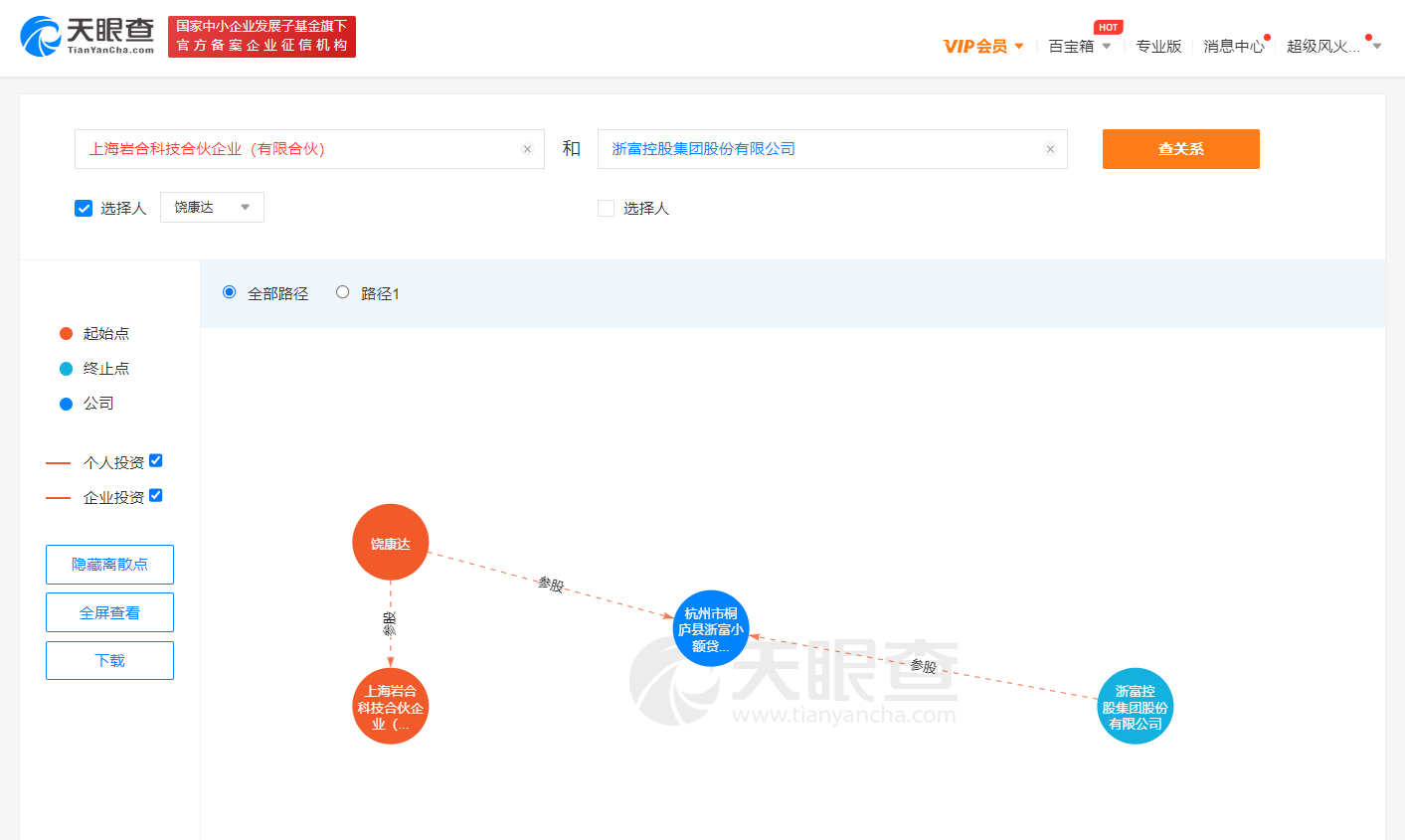Click the red official credit agency badge
The image size is (1405, 840).
pyautogui.click(x=262, y=37)
